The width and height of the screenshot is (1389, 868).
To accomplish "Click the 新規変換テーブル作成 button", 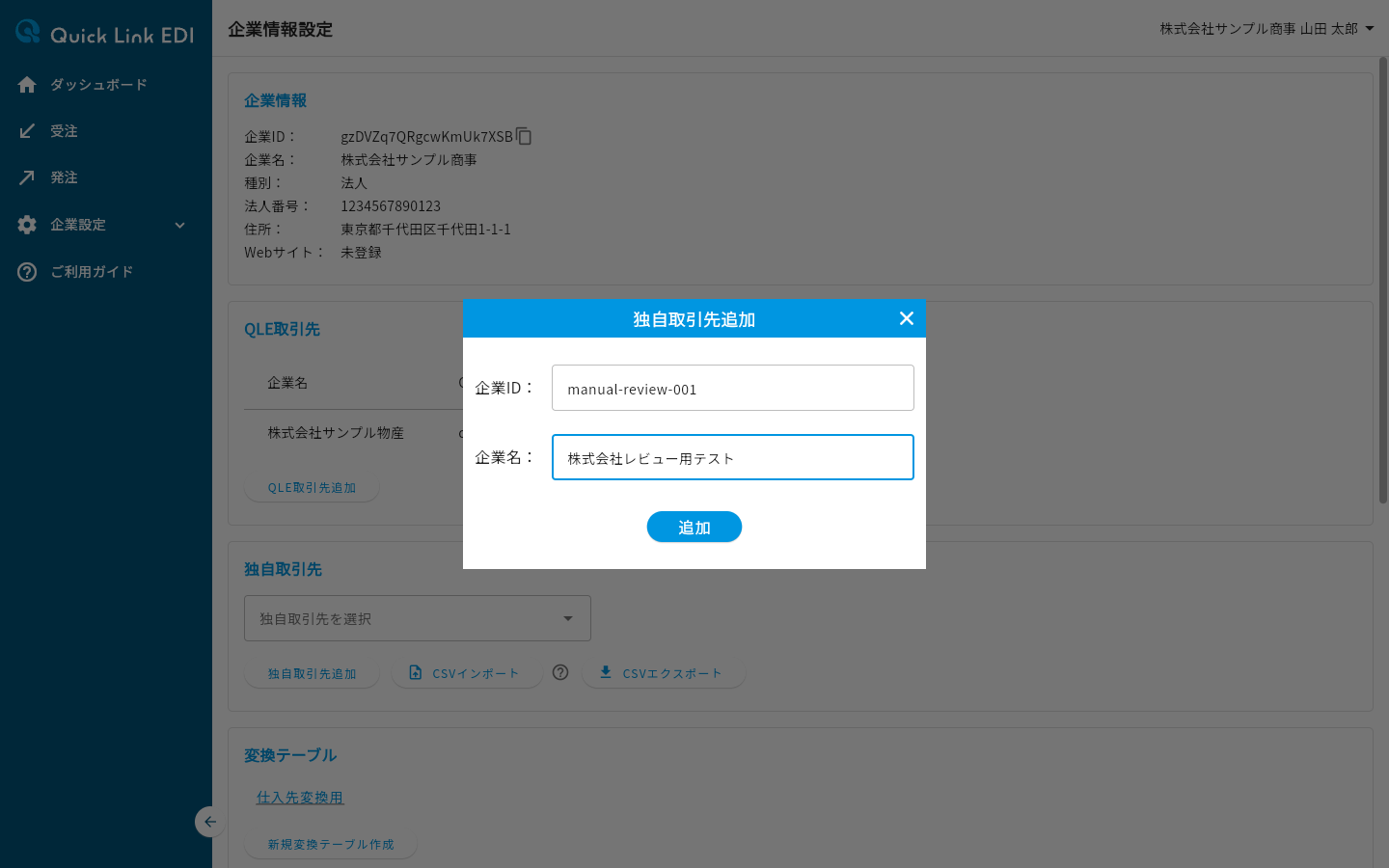I will point(331,844).
